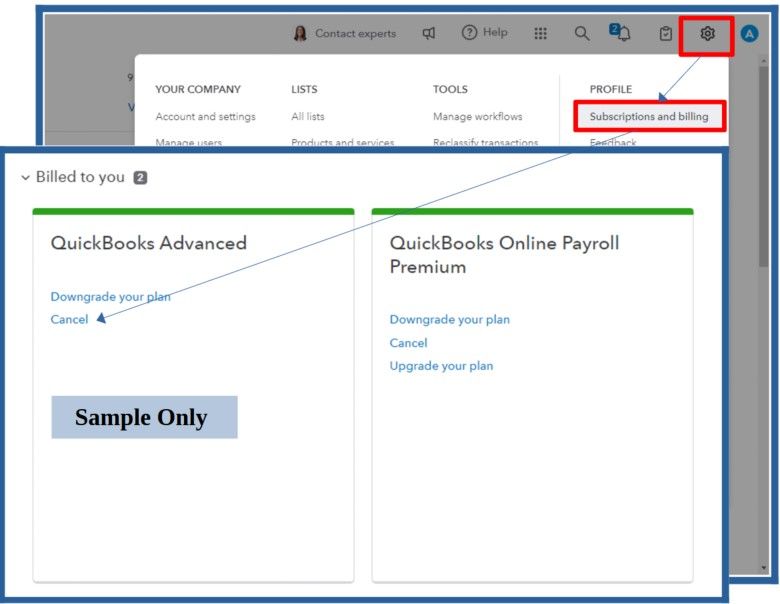Click the Help question mark icon
This screenshot has width=780, height=604.
pos(469,33)
